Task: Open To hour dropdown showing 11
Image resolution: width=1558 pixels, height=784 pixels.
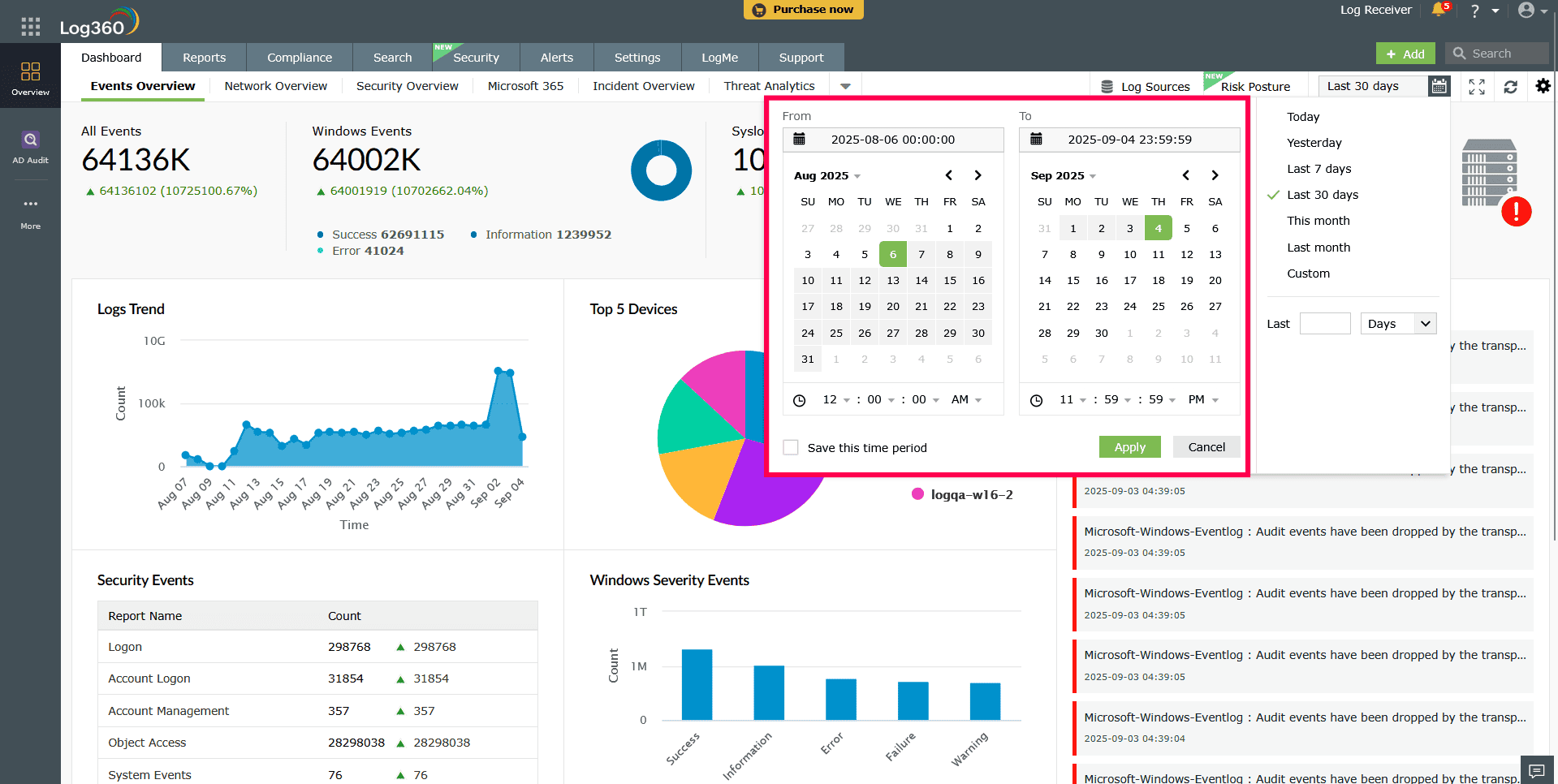Action: point(1072,399)
